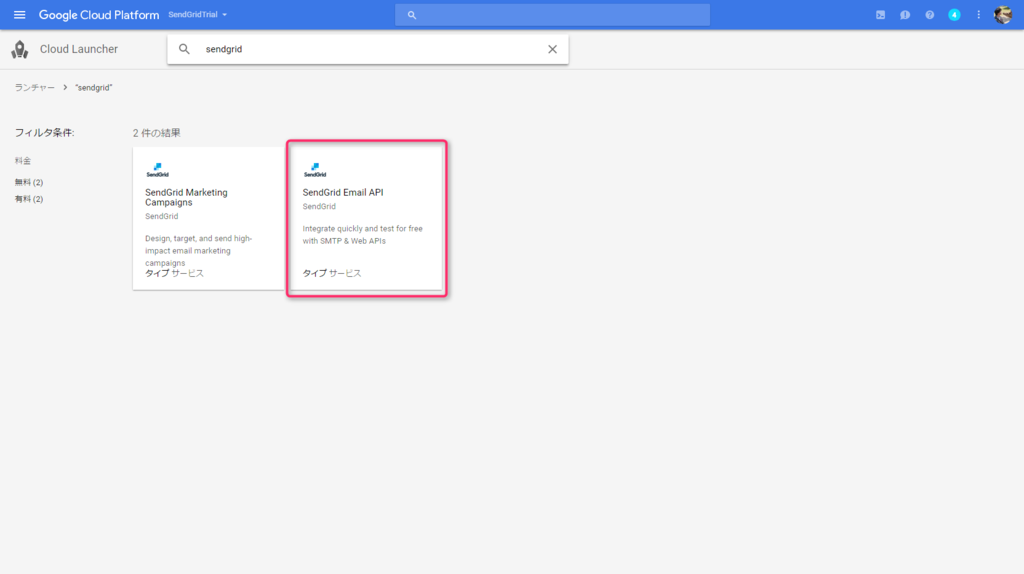Open the notifications badge showing 4

pyautogui.click(x=954, y=14)
